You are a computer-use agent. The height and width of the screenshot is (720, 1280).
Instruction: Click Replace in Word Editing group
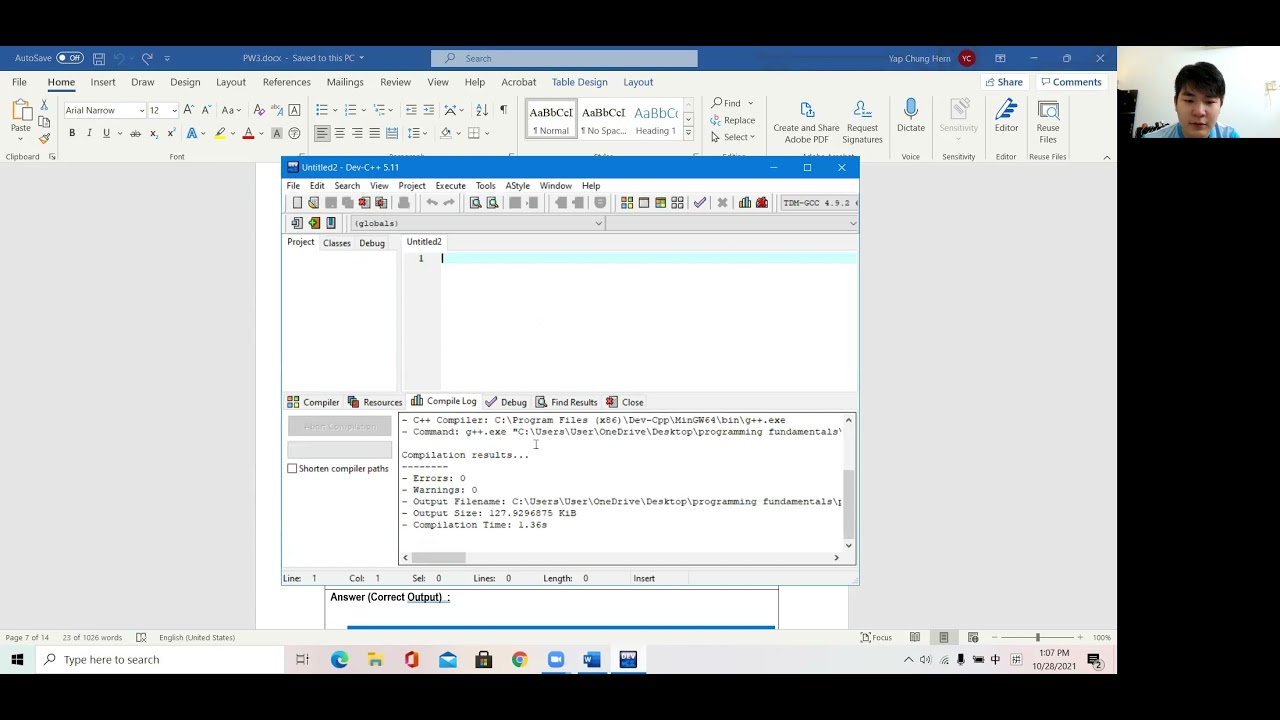coord(733,120)
